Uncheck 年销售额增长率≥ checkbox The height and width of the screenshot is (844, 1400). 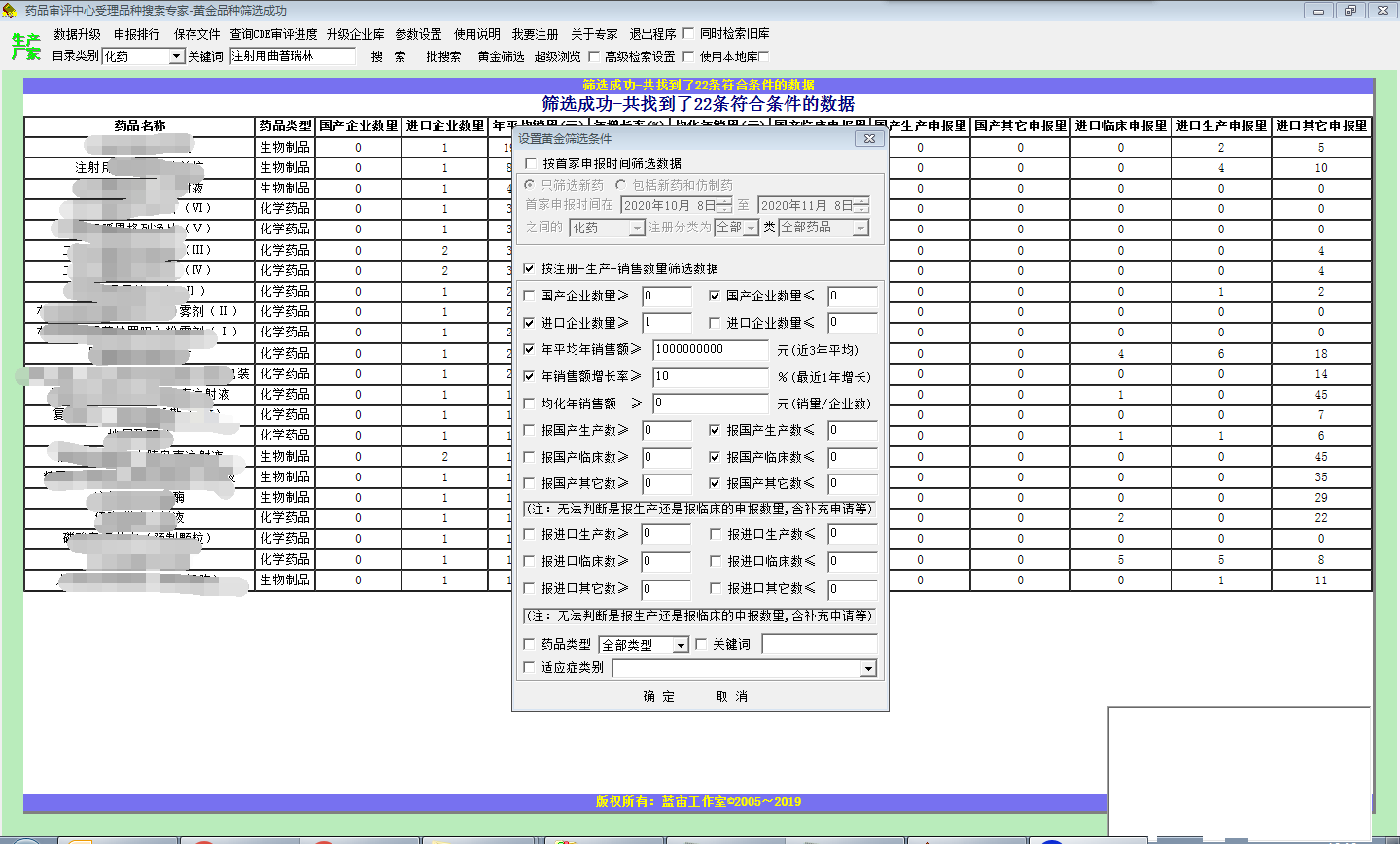tap(530, 376)
